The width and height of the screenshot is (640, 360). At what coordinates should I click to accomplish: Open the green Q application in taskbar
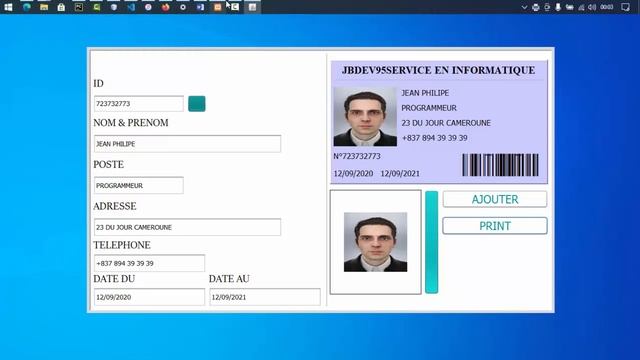[x=96, y=7]
